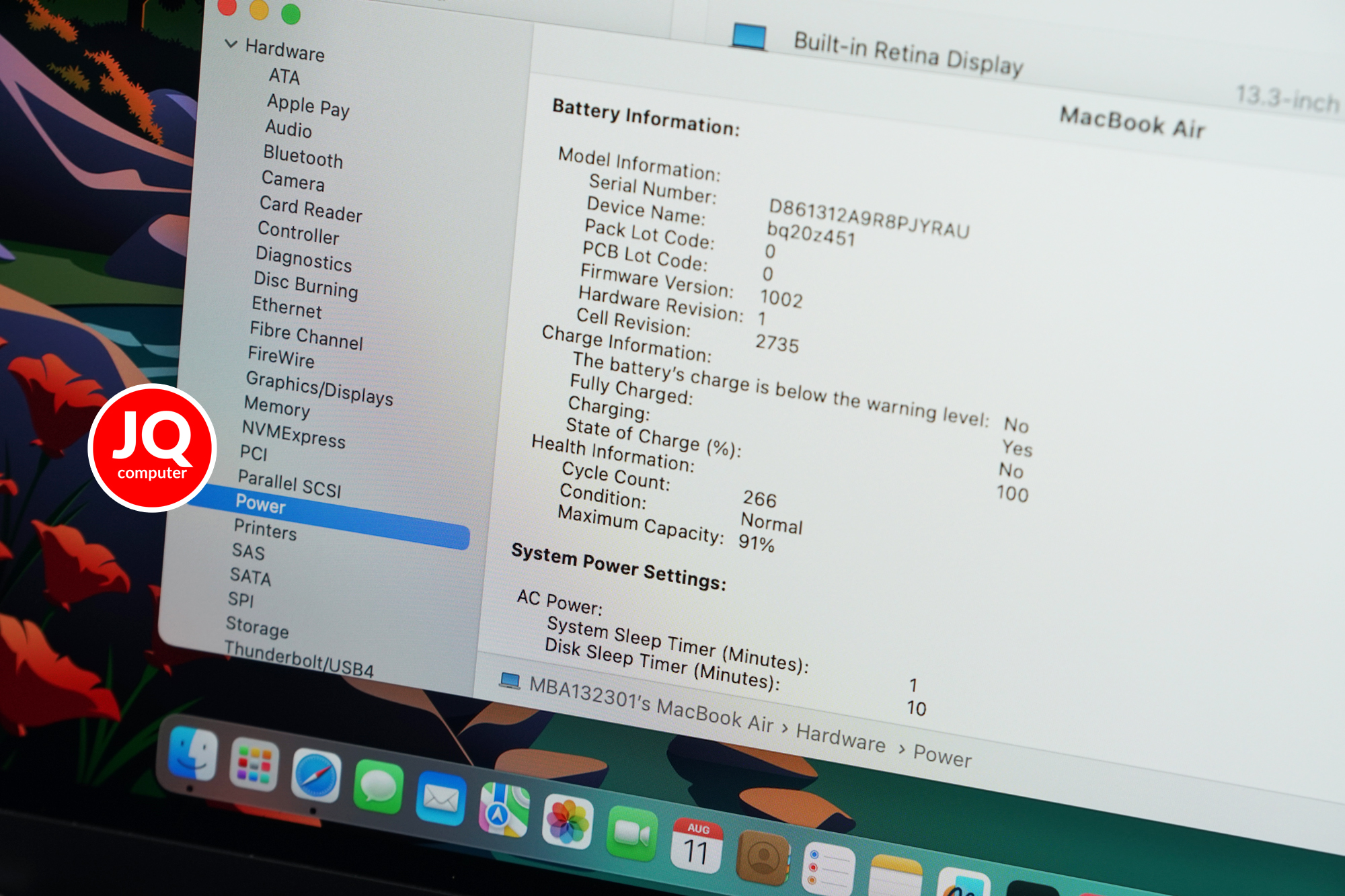Image resolution: width=1345 pixels, height=896 pixels.
Task: Click Hardware in the path bar
Action: [x=841, y=737]
